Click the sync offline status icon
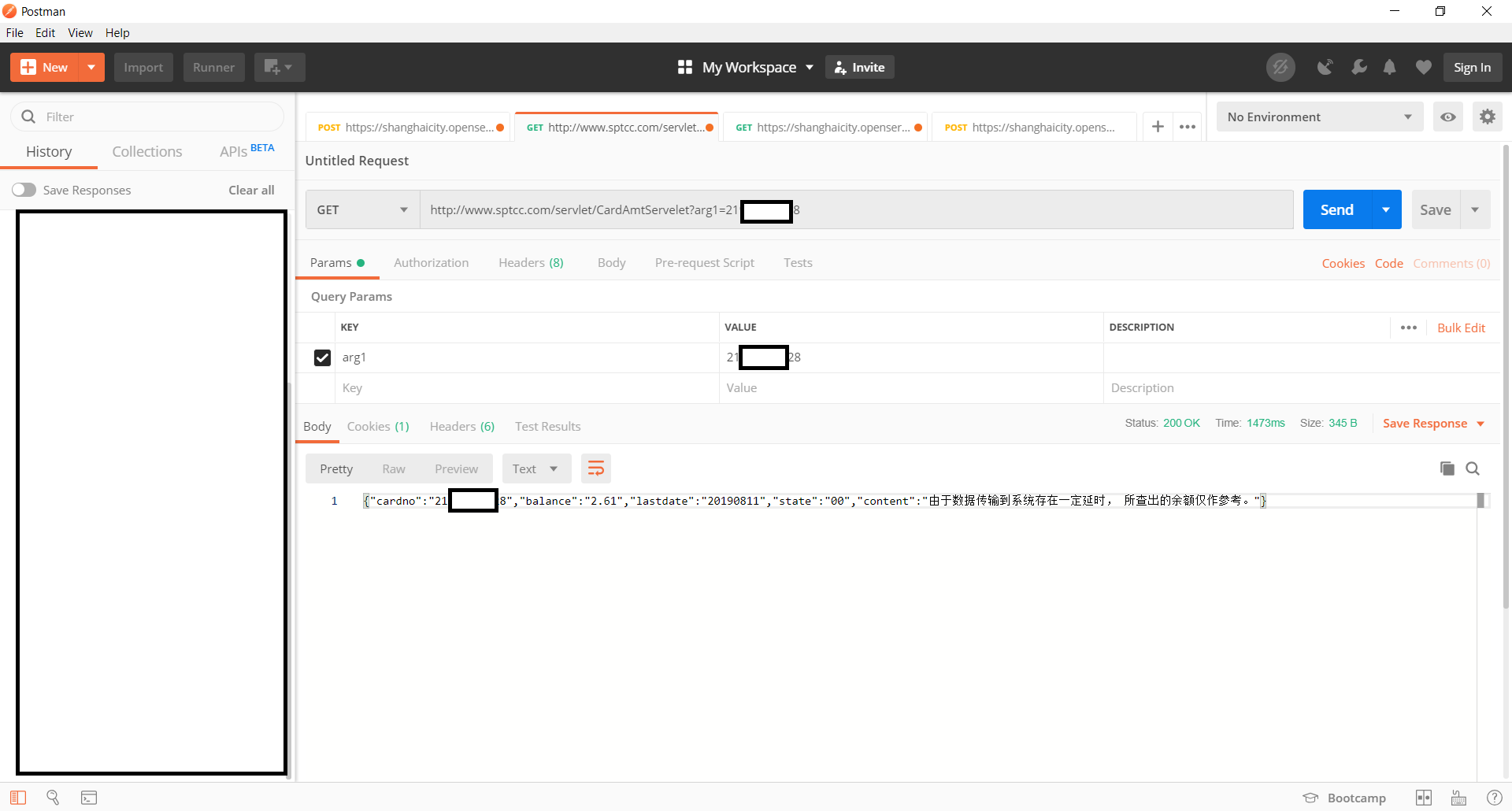 [1280, 68]
